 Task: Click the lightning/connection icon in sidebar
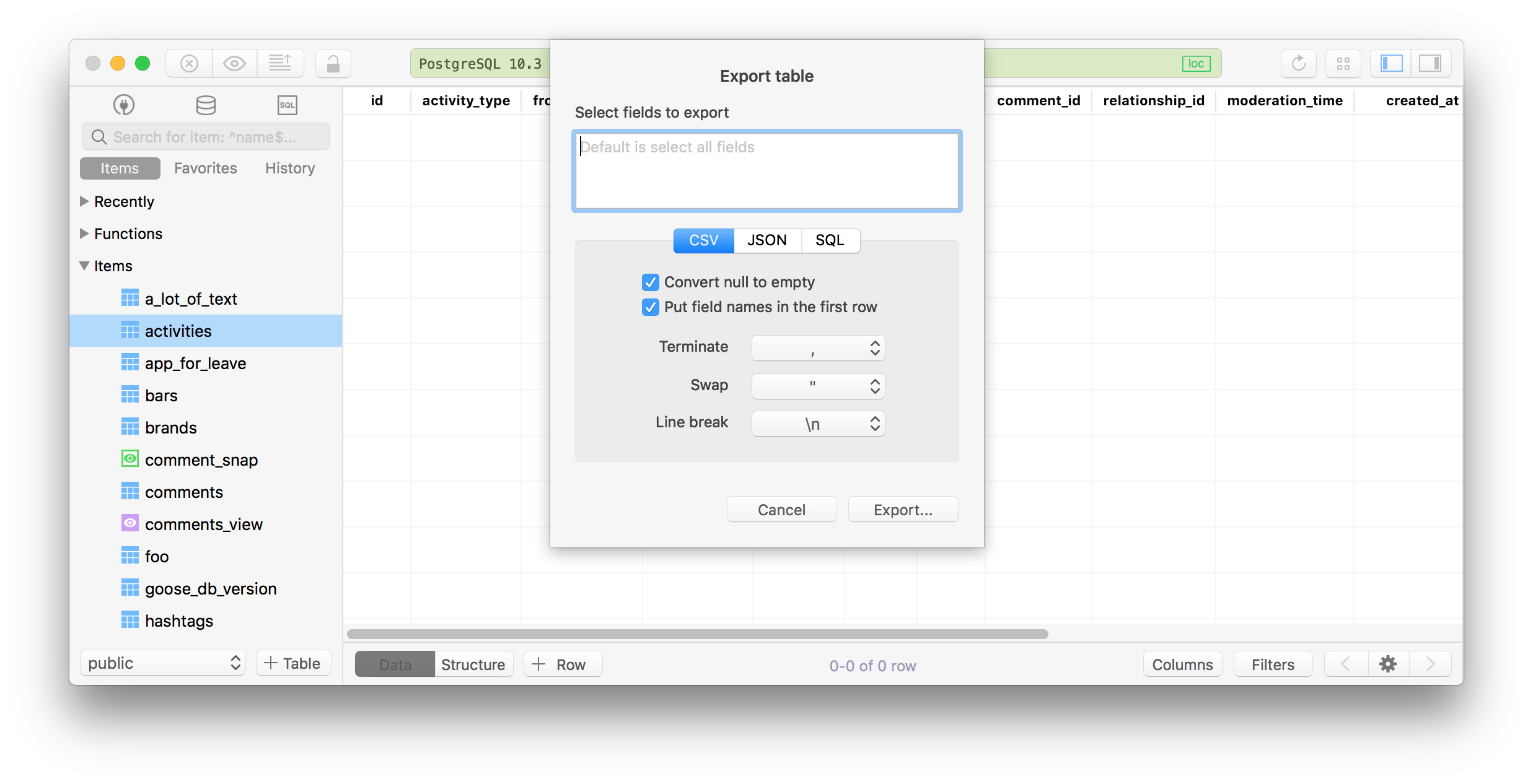point(125,105)
